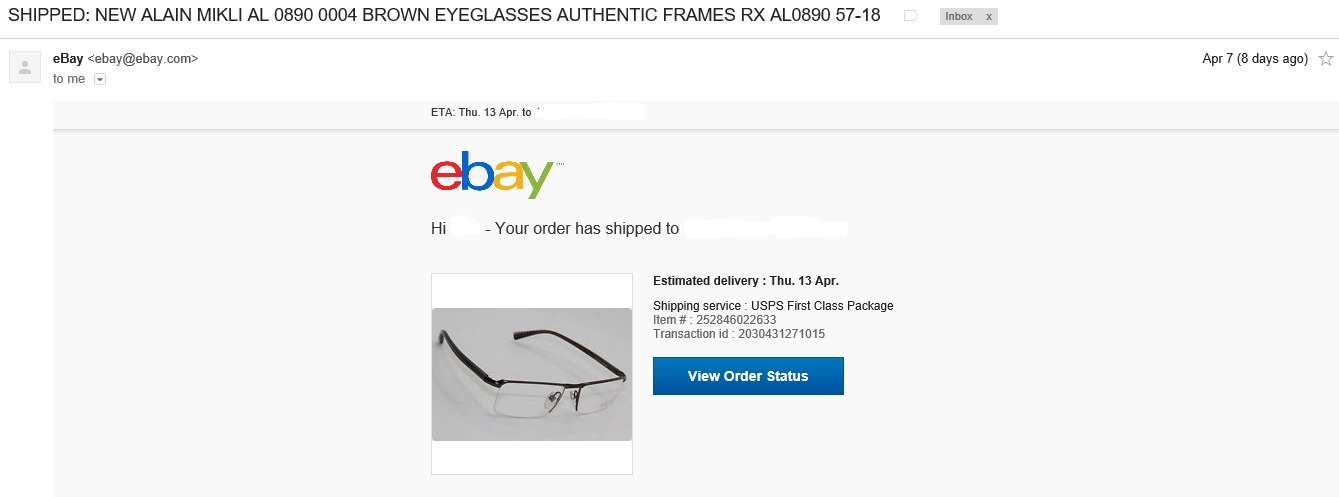This screenshot has height=497, width=1339.
Task: Click the USPS First Class Package shipping line
Action: tap(773, 306)
